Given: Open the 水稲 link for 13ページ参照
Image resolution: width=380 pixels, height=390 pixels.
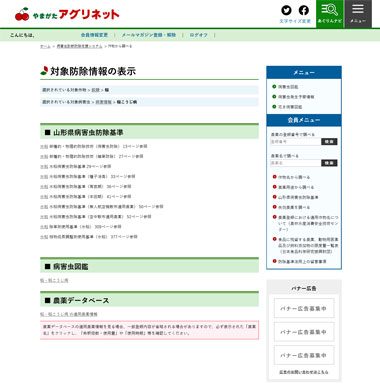Looking at the screenshot, I should pos(44,146).
